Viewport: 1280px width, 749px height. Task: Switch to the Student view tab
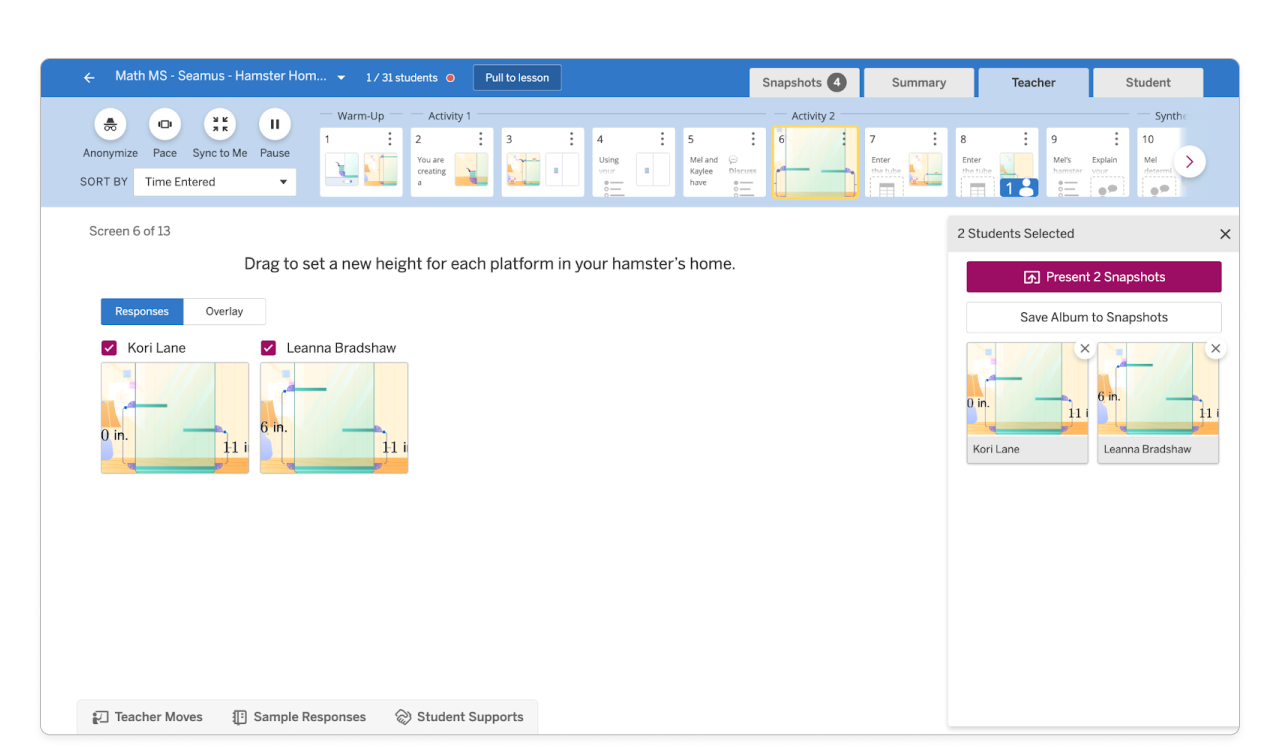coord(1147,82)
